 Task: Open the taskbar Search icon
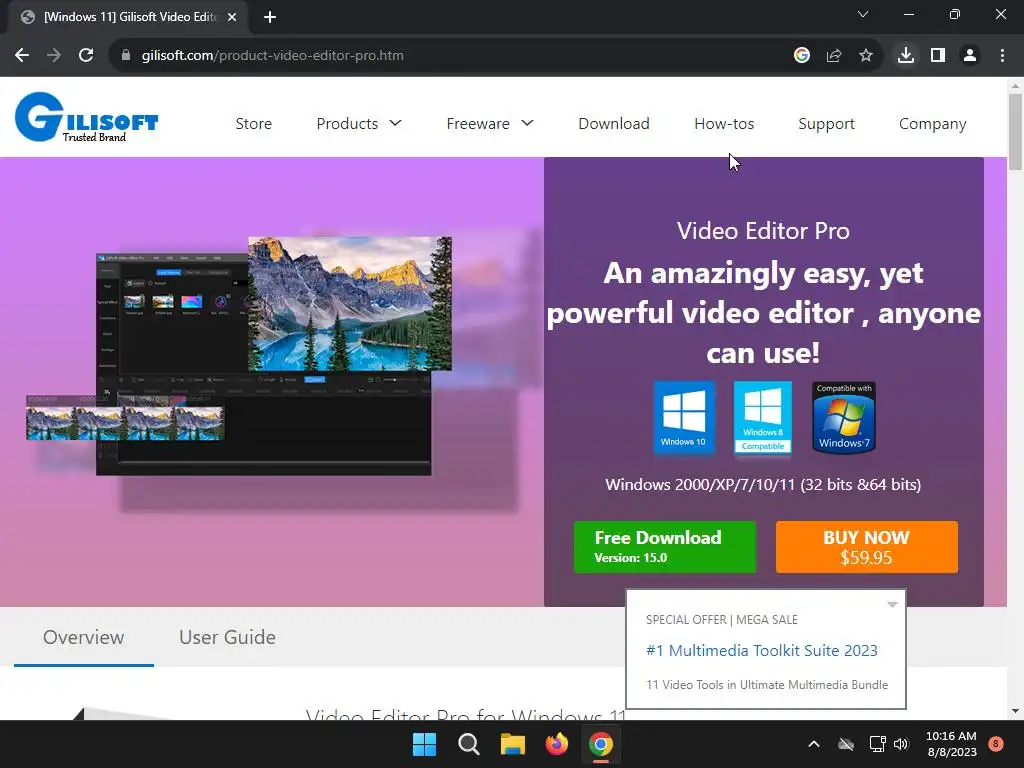(469, 744)
